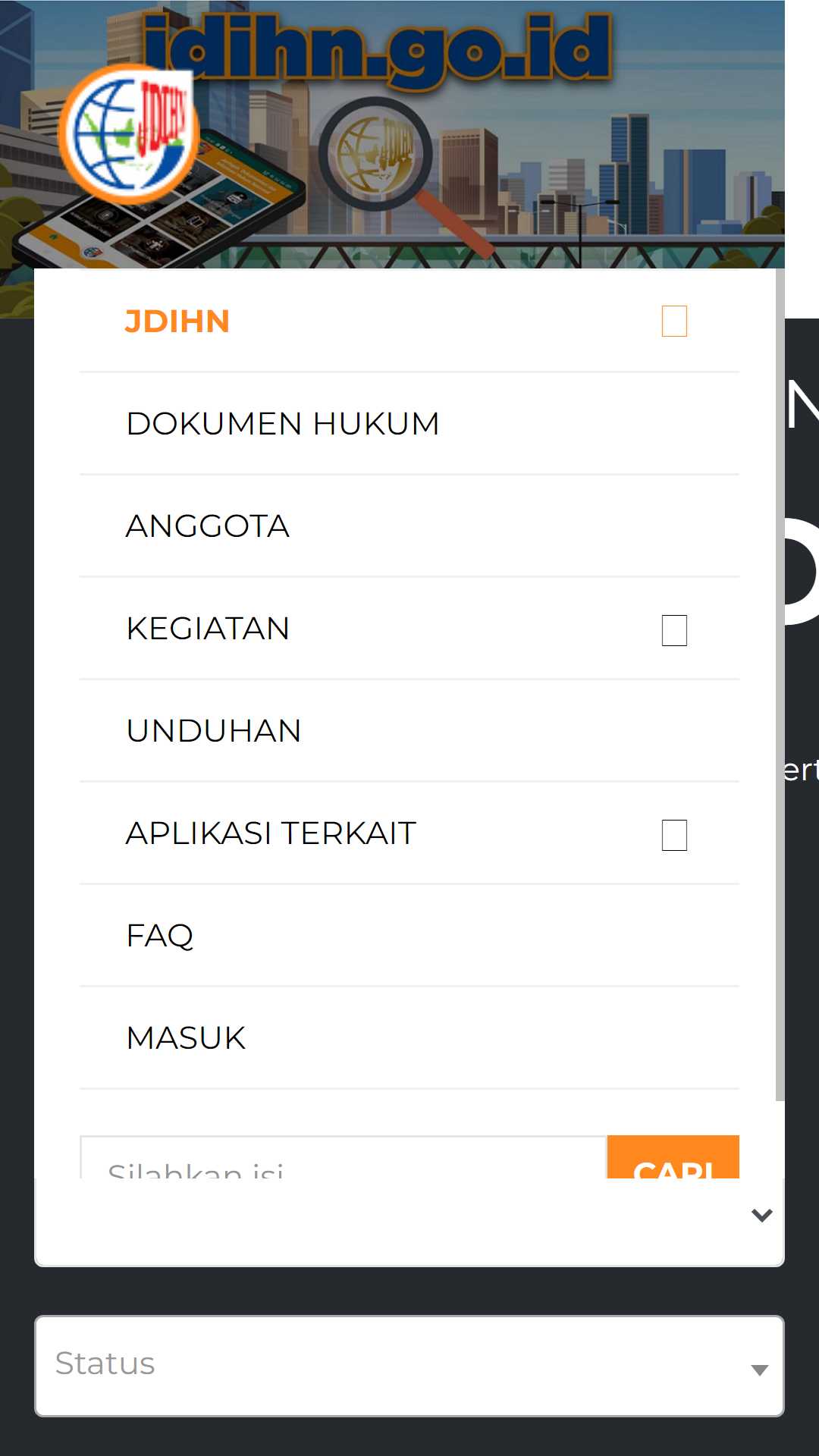
Task: Expand the JDIHN submenu square icon
Action: (674, 321)
